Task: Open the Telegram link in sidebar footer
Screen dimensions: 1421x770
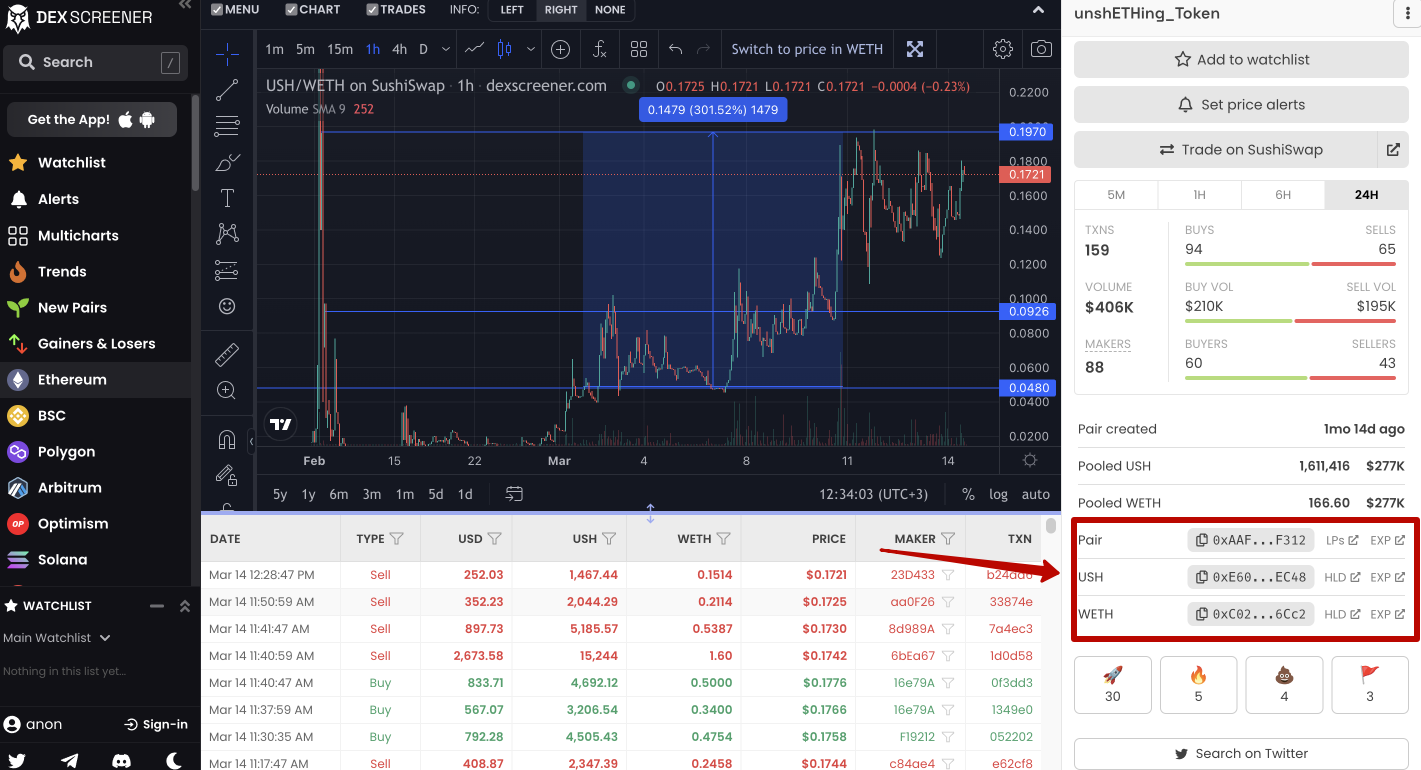Action: point(70,760)
